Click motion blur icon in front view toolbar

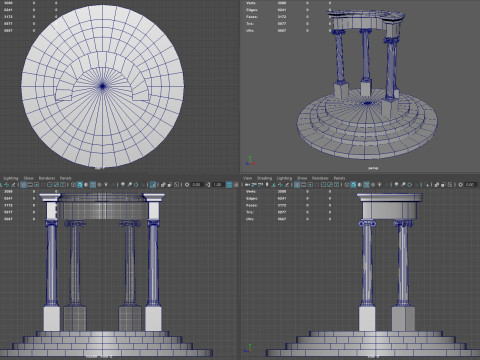tap(130, 185)
